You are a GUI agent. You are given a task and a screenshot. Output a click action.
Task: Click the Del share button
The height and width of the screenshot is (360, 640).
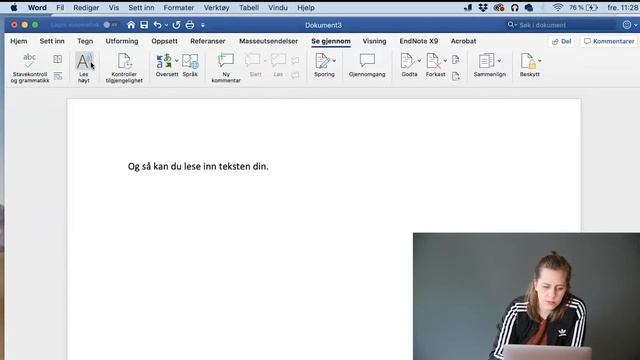click(x=562, y=41)
